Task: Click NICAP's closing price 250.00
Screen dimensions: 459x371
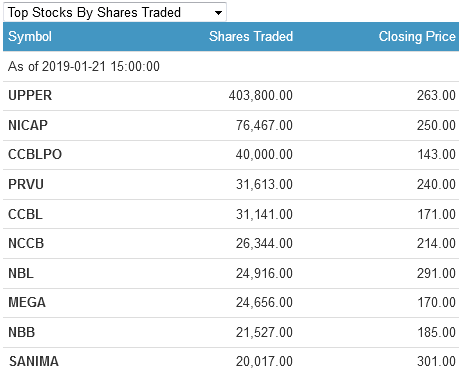Action: coord(436,125)
